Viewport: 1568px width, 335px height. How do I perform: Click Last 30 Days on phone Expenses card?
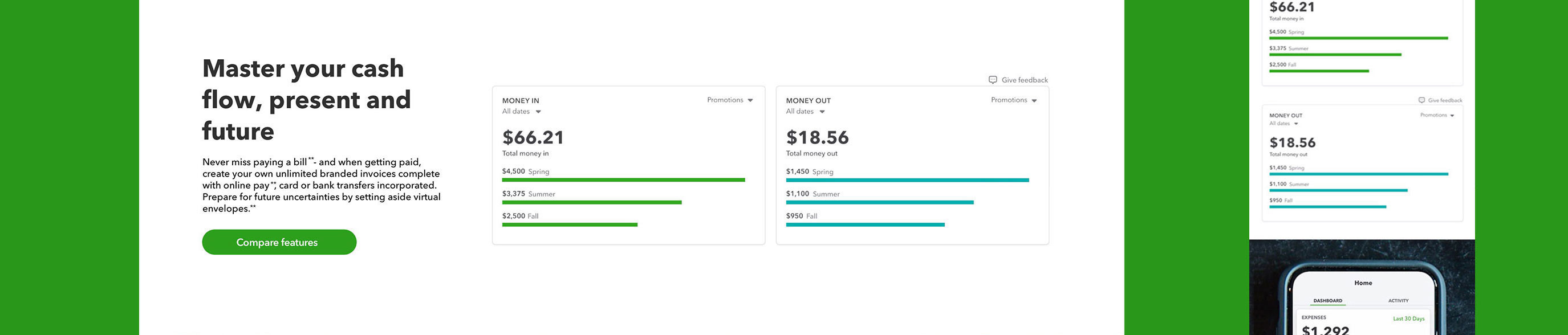pos(1408,318)
